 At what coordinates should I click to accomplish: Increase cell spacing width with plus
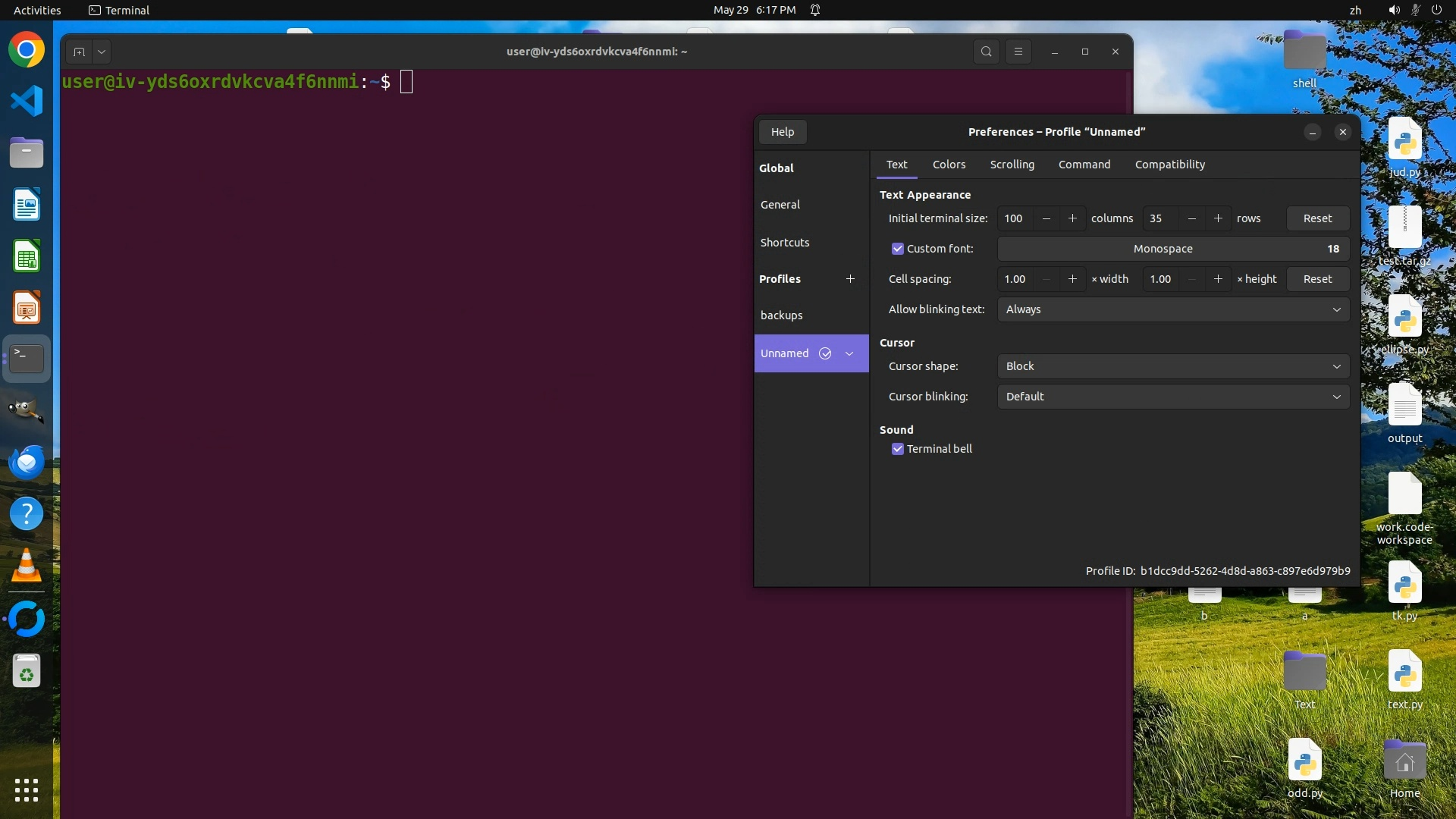[1072, 279]
